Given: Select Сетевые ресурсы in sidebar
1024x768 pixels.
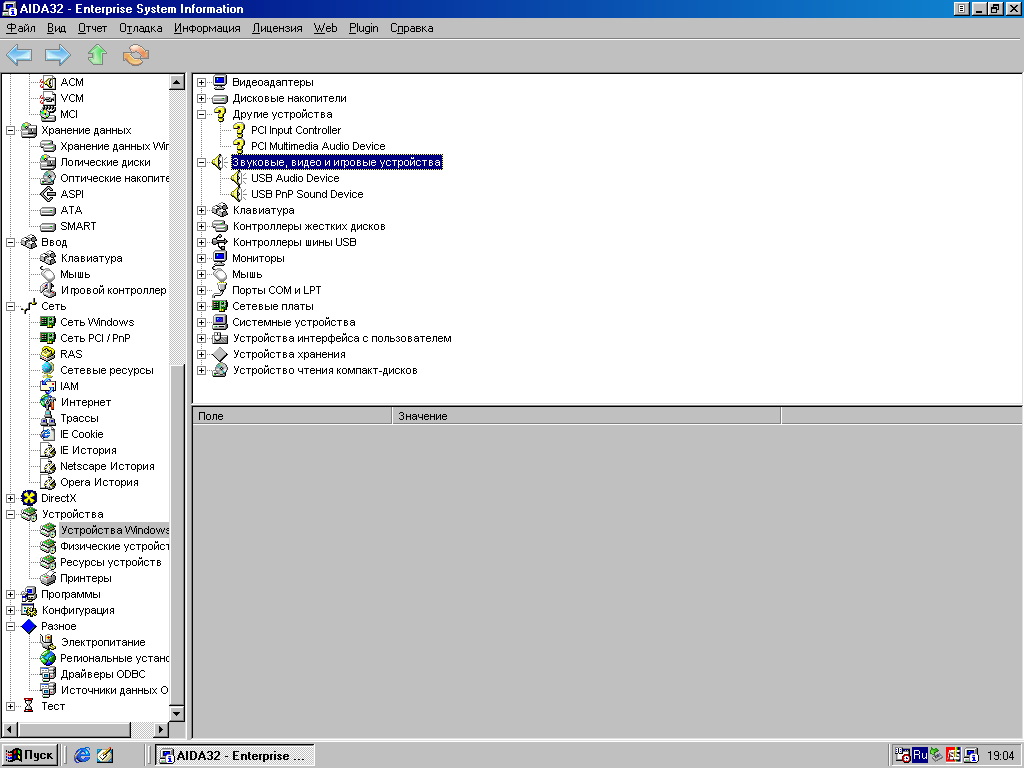Looking at the screenshot, I should click(106, 370).
